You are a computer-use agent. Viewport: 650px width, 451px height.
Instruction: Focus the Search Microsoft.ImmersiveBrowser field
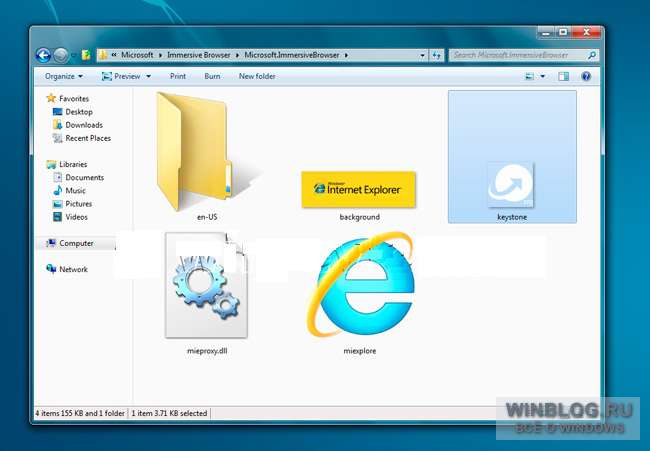pyautogui.click(x=525, y=55)
